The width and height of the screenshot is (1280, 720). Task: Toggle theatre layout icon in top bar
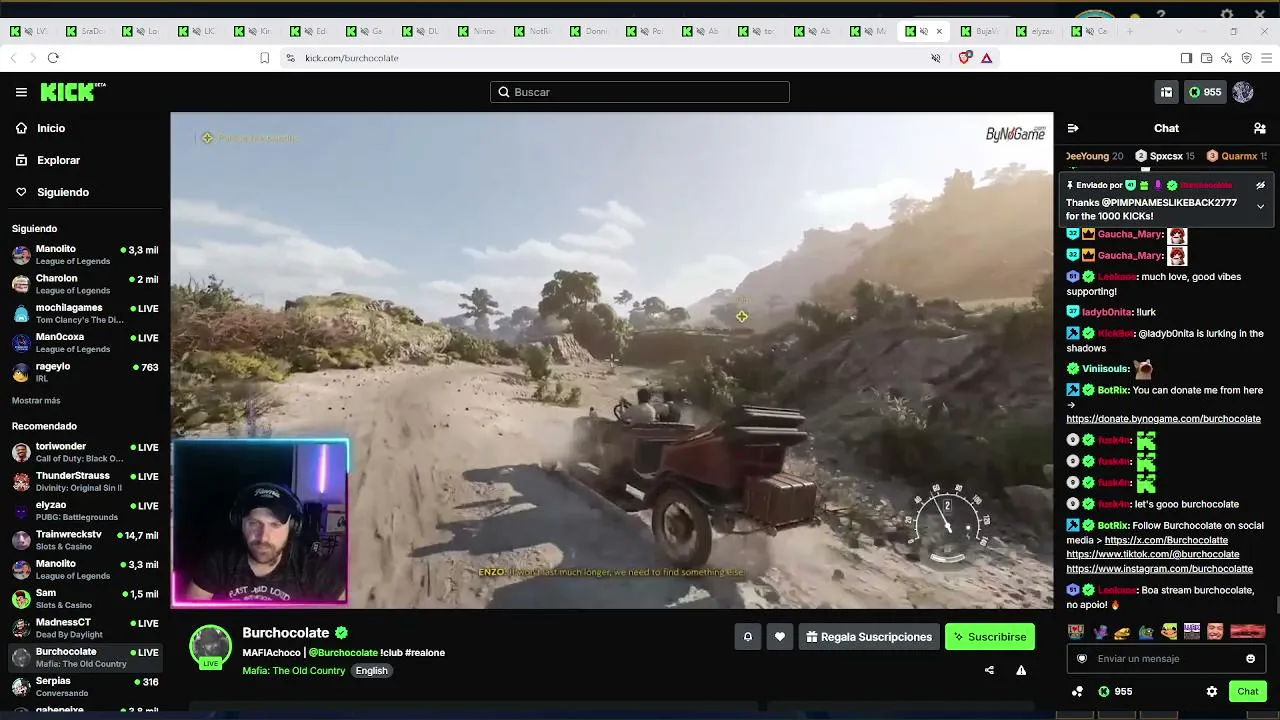coord(1166,92)
